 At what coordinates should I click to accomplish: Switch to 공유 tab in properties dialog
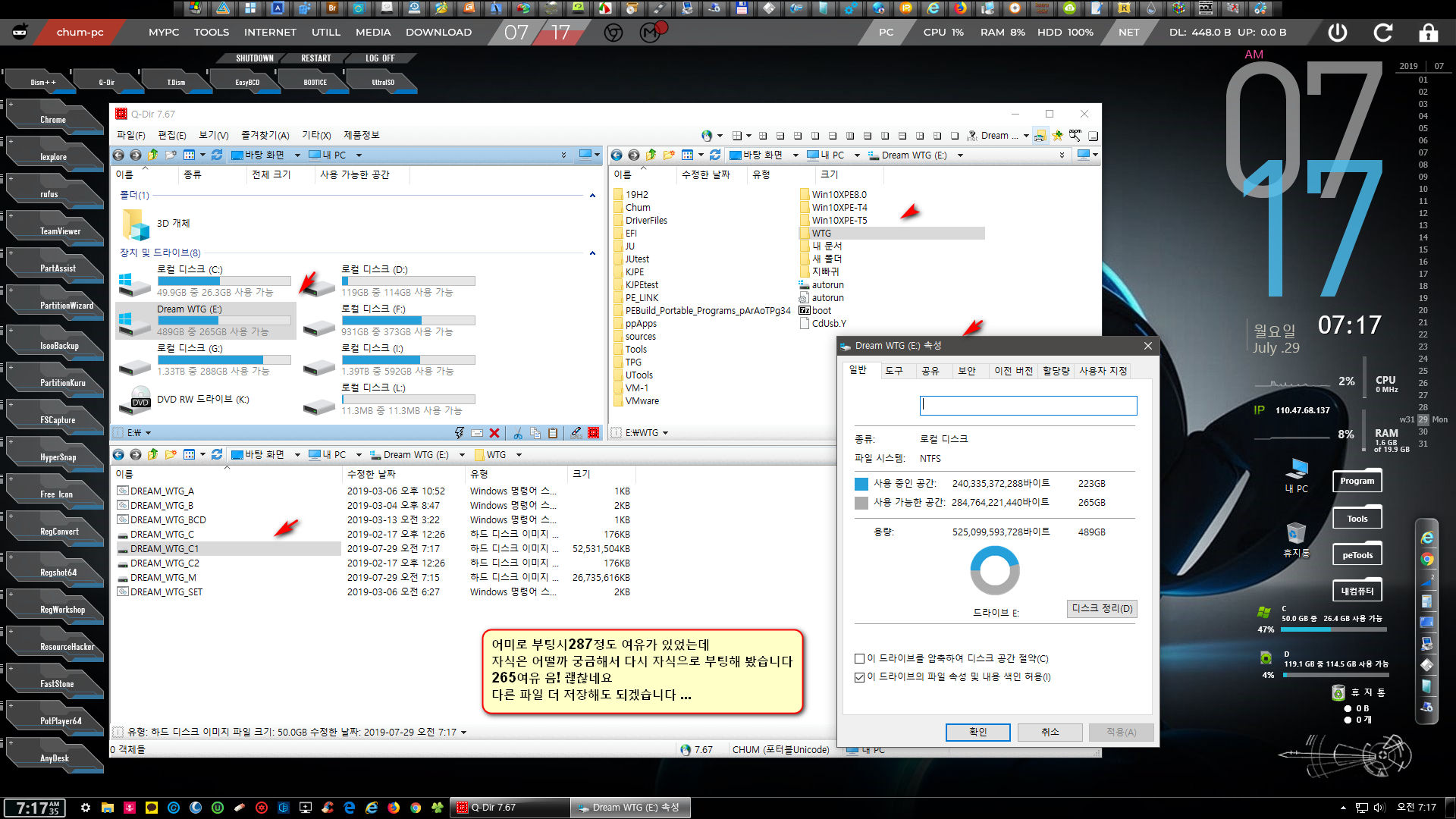(930, 371)
